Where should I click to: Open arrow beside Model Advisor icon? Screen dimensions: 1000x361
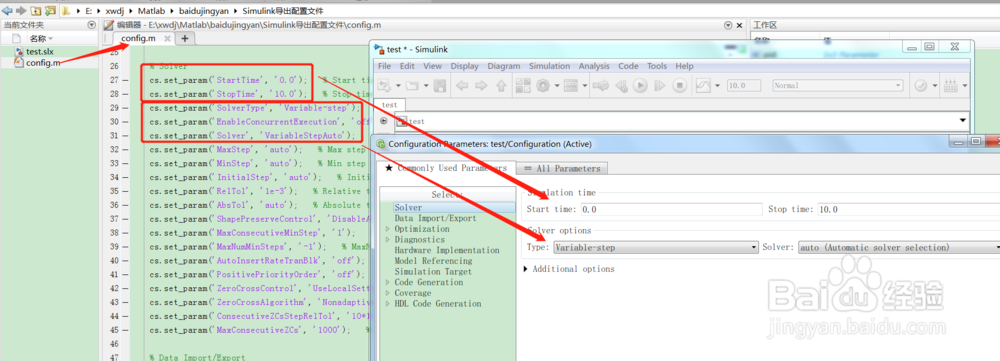pos(935,85)
